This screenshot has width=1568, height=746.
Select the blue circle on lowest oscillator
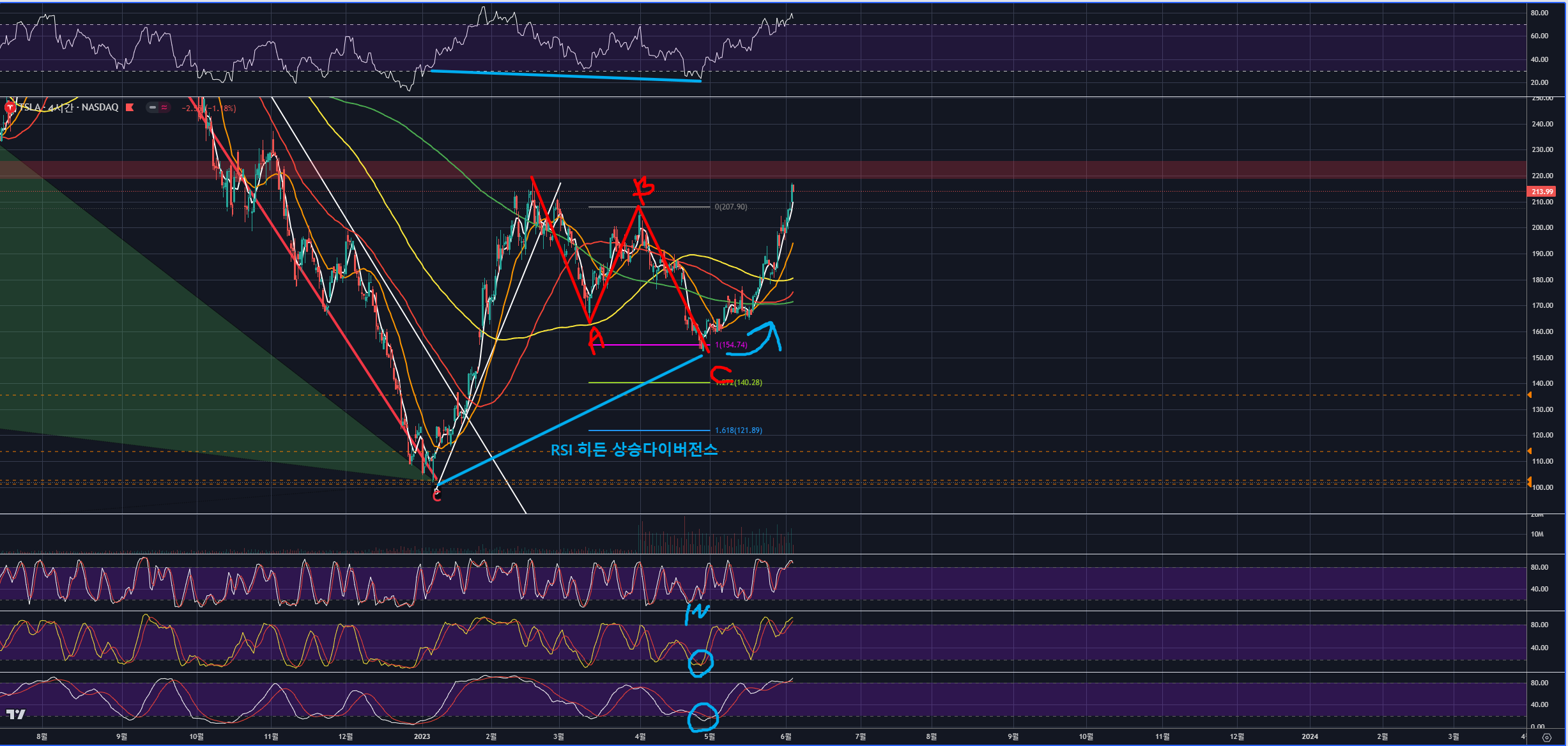click(x=703, y=717)
